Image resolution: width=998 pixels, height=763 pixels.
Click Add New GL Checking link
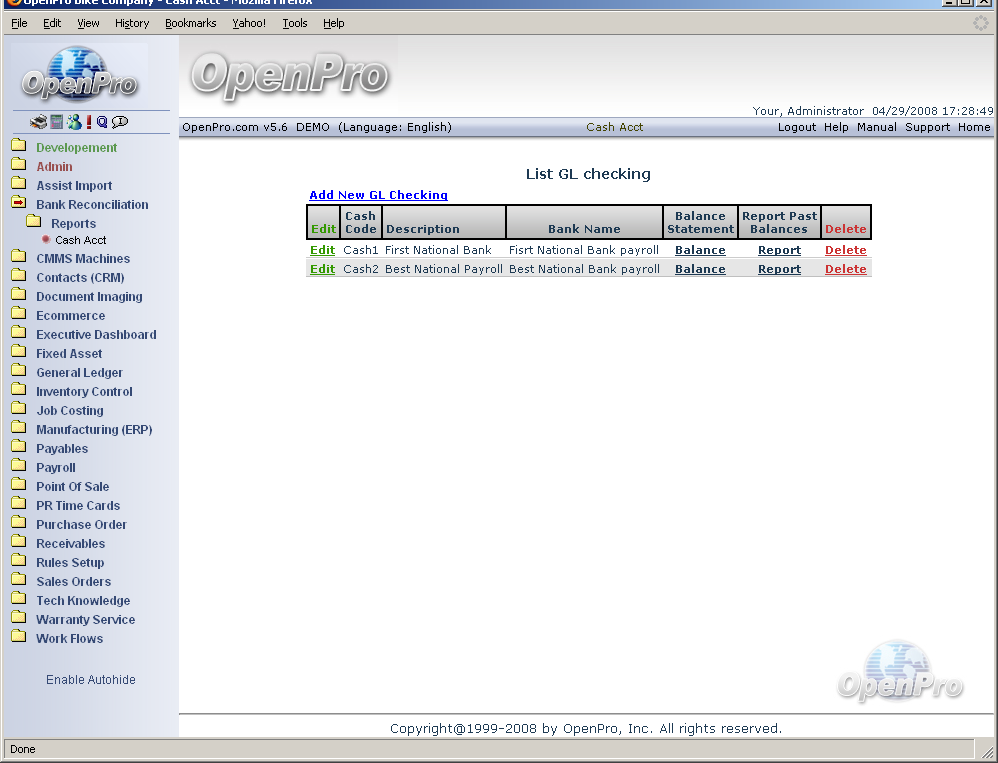tap(378, 195)
